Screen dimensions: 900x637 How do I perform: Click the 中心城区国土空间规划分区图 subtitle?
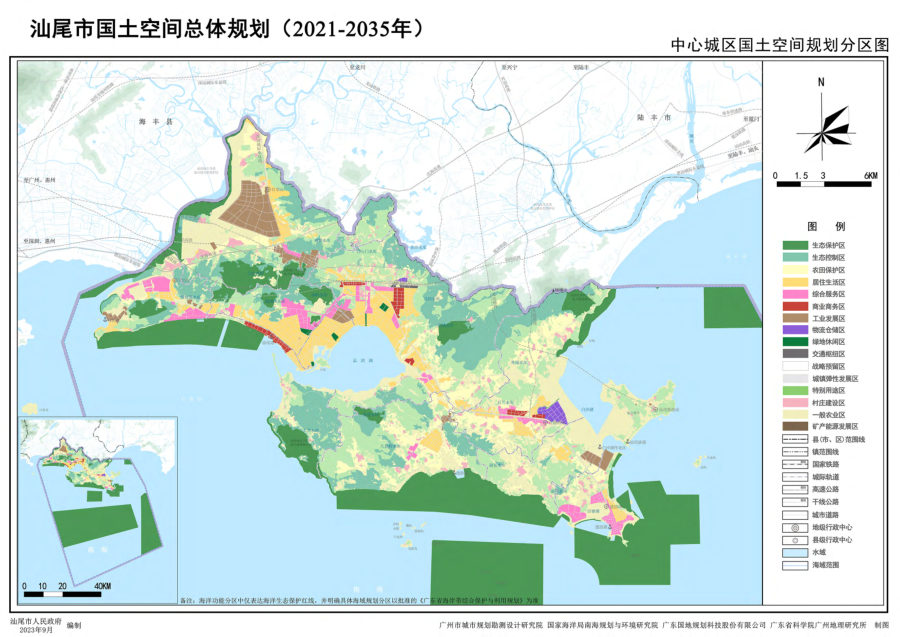tap(780, 45)
